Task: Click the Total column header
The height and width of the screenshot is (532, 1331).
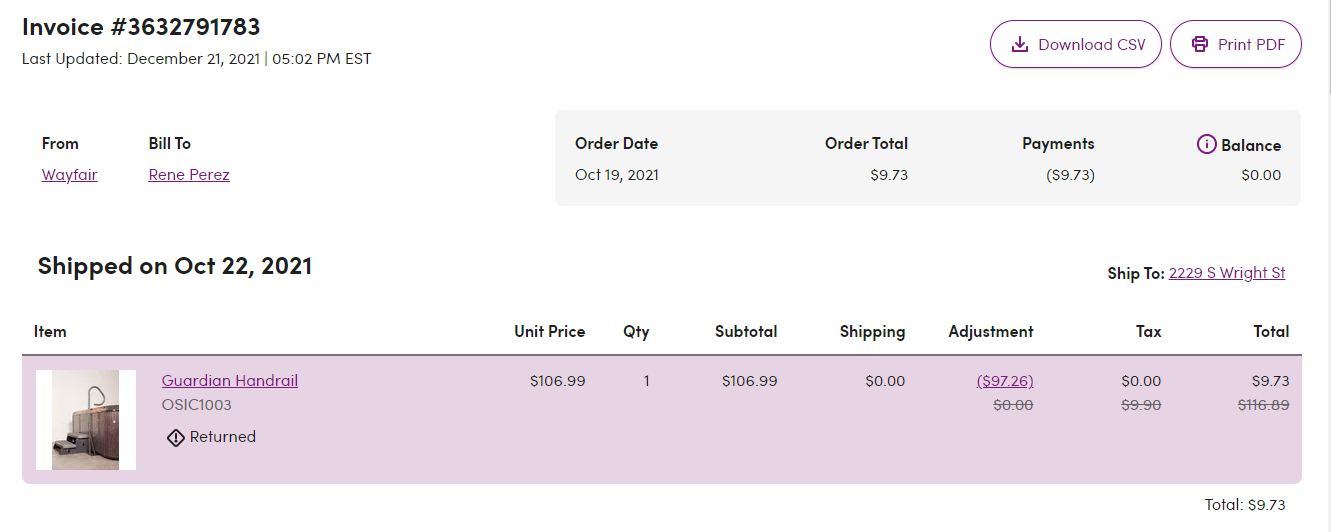Action: click(x=1272, y=331)
